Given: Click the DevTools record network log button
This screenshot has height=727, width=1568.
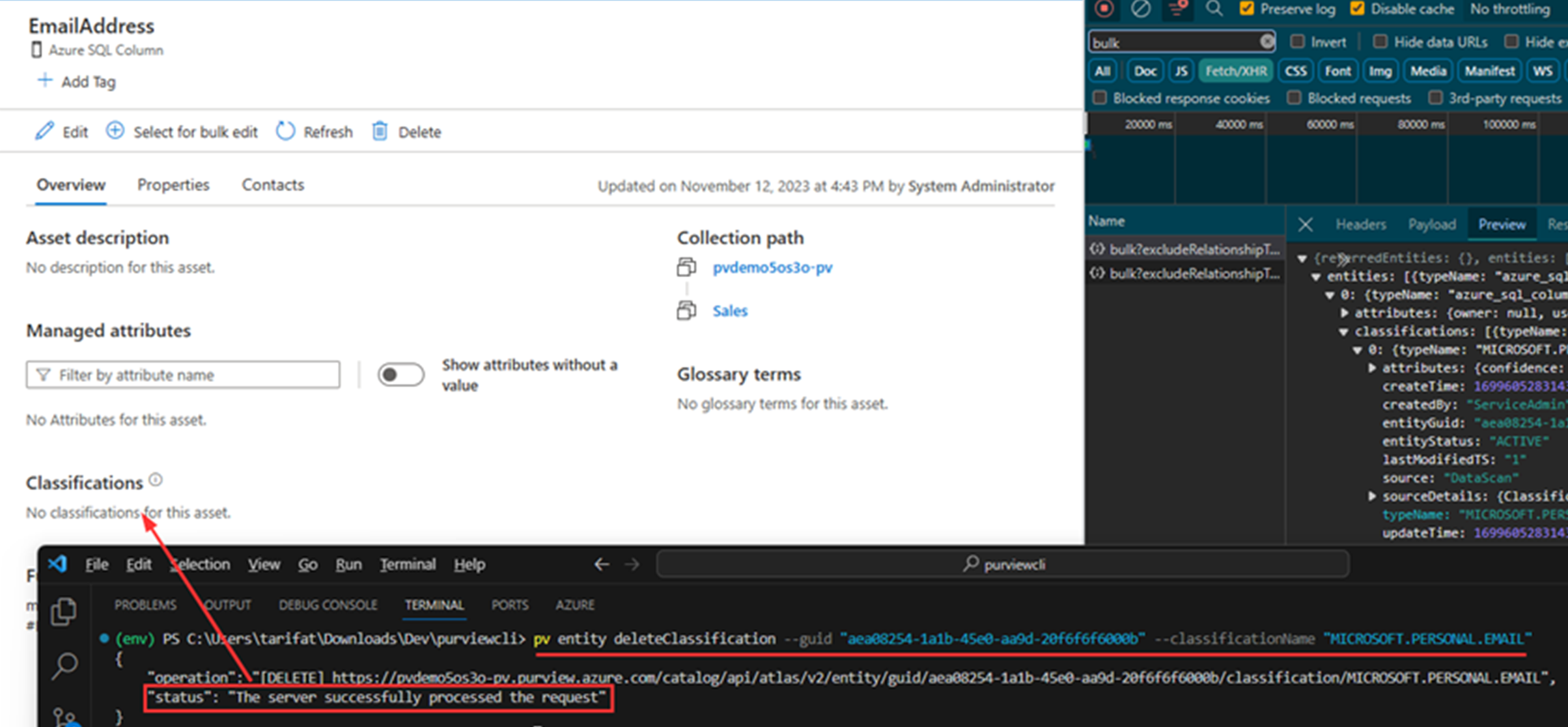Looking at the screenshot, I should [x=1104, y=8].
